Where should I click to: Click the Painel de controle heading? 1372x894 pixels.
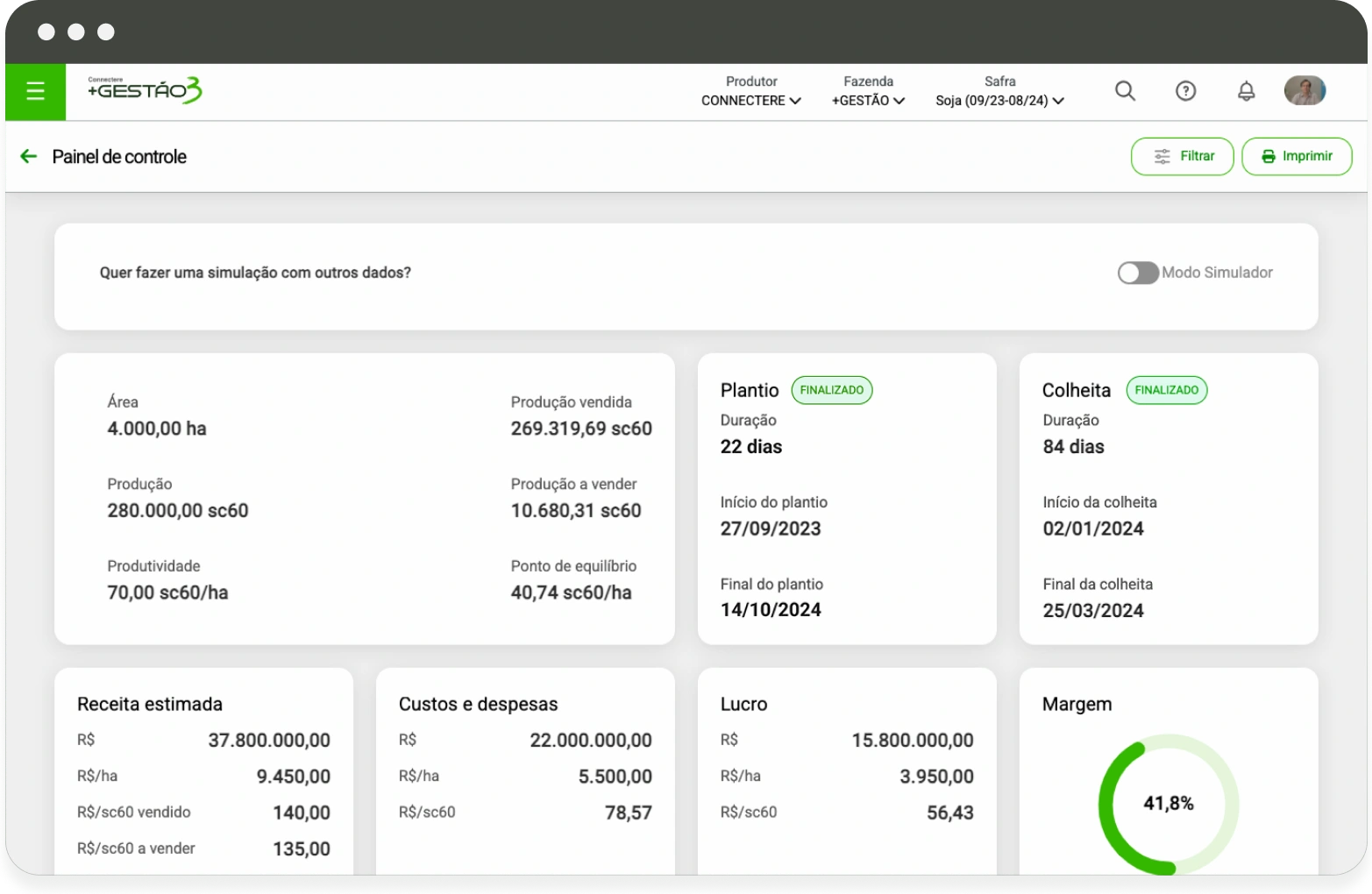pos(119,157)
